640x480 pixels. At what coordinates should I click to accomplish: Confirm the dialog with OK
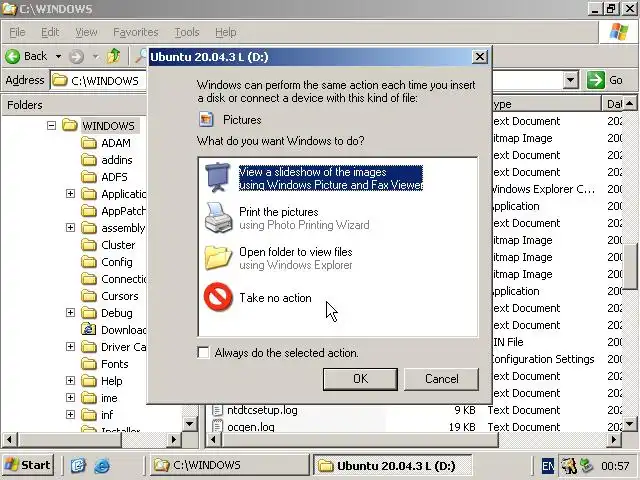[360, 379]
